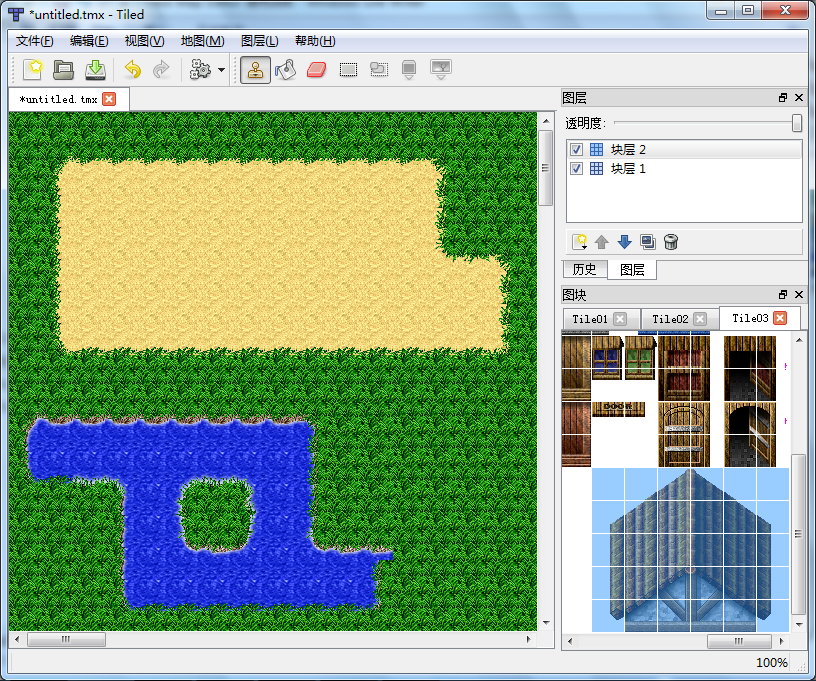
Task: Open the 编辑(E) menu
Action: [x=89, y=41]
